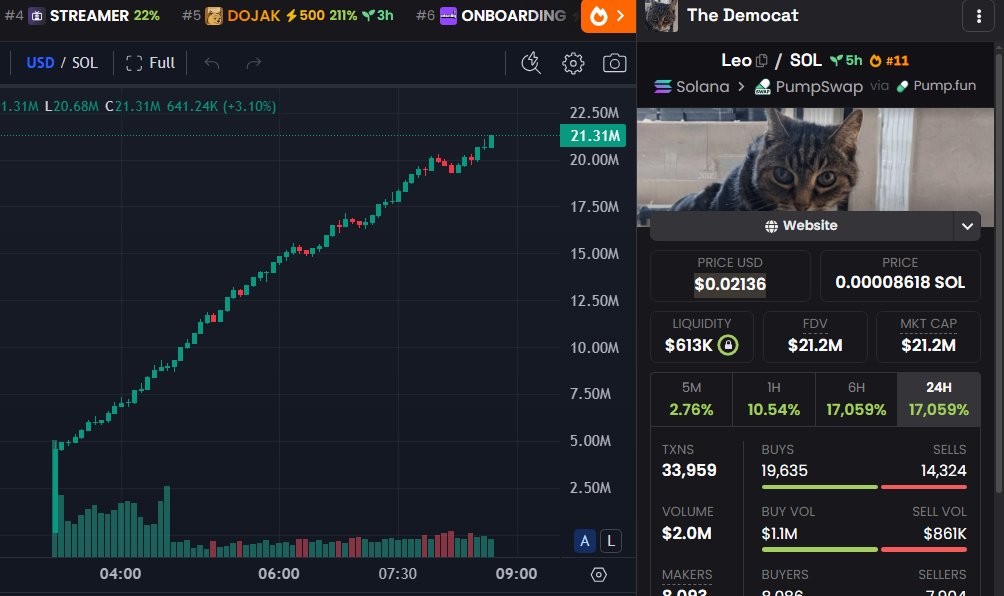
Task: Click the Solana chain link
Action: pos(692,86)
